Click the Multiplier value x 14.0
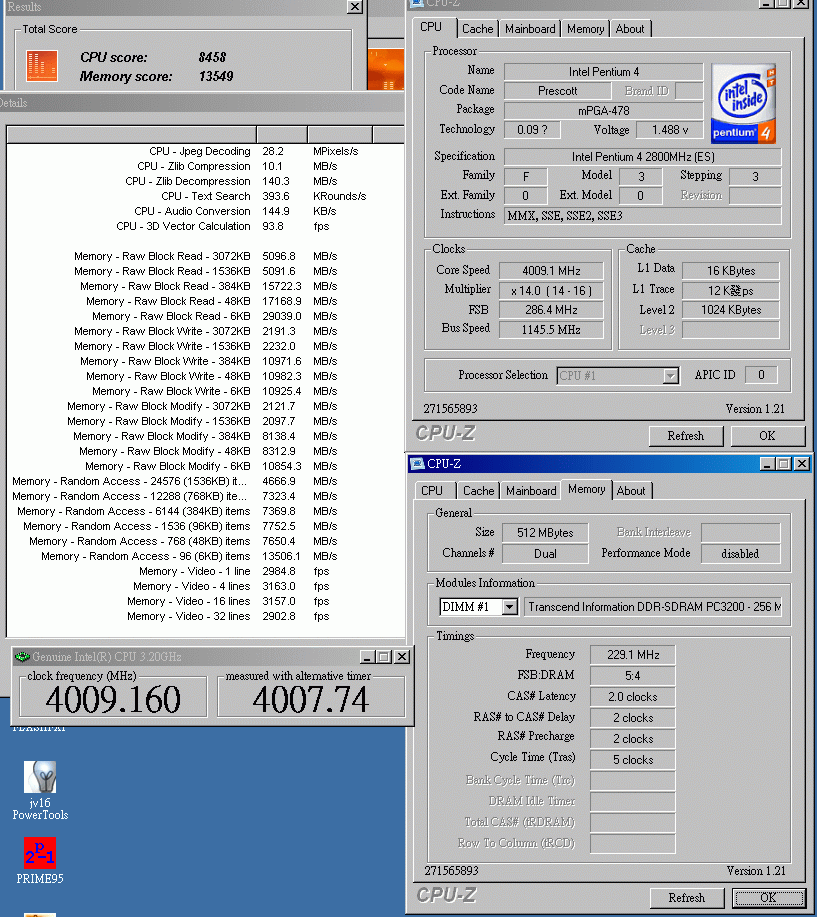The width and height of the screenshot is (817, 917). (551, 291)
